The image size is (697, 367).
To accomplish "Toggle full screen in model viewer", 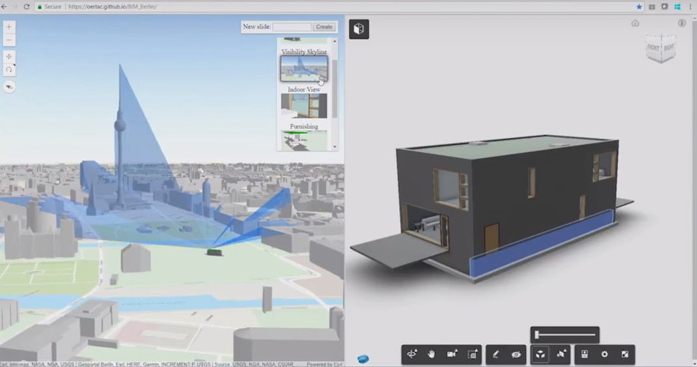I will (x=625, y=354).
